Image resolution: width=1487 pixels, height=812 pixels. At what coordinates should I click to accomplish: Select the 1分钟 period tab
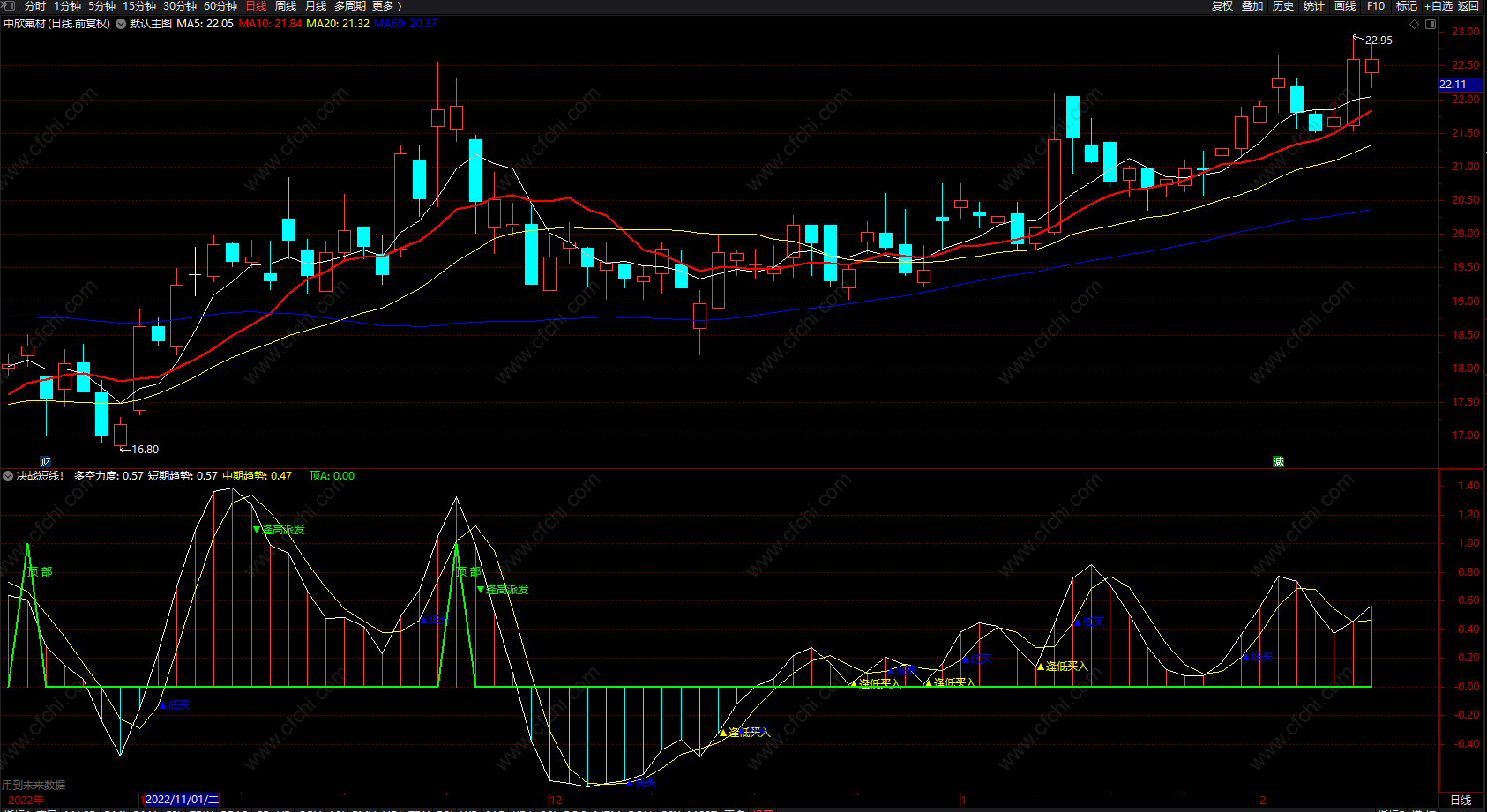coord(67,6)
